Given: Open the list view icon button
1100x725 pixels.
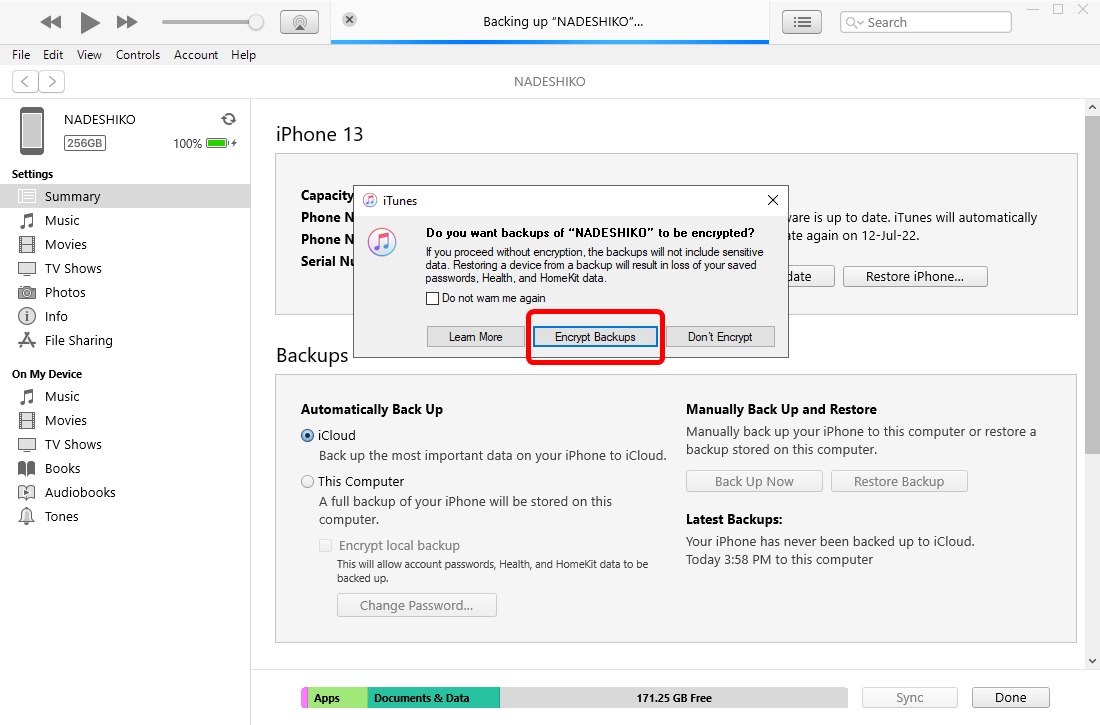Looking at the screenshot, I should (x=801, y=22).
